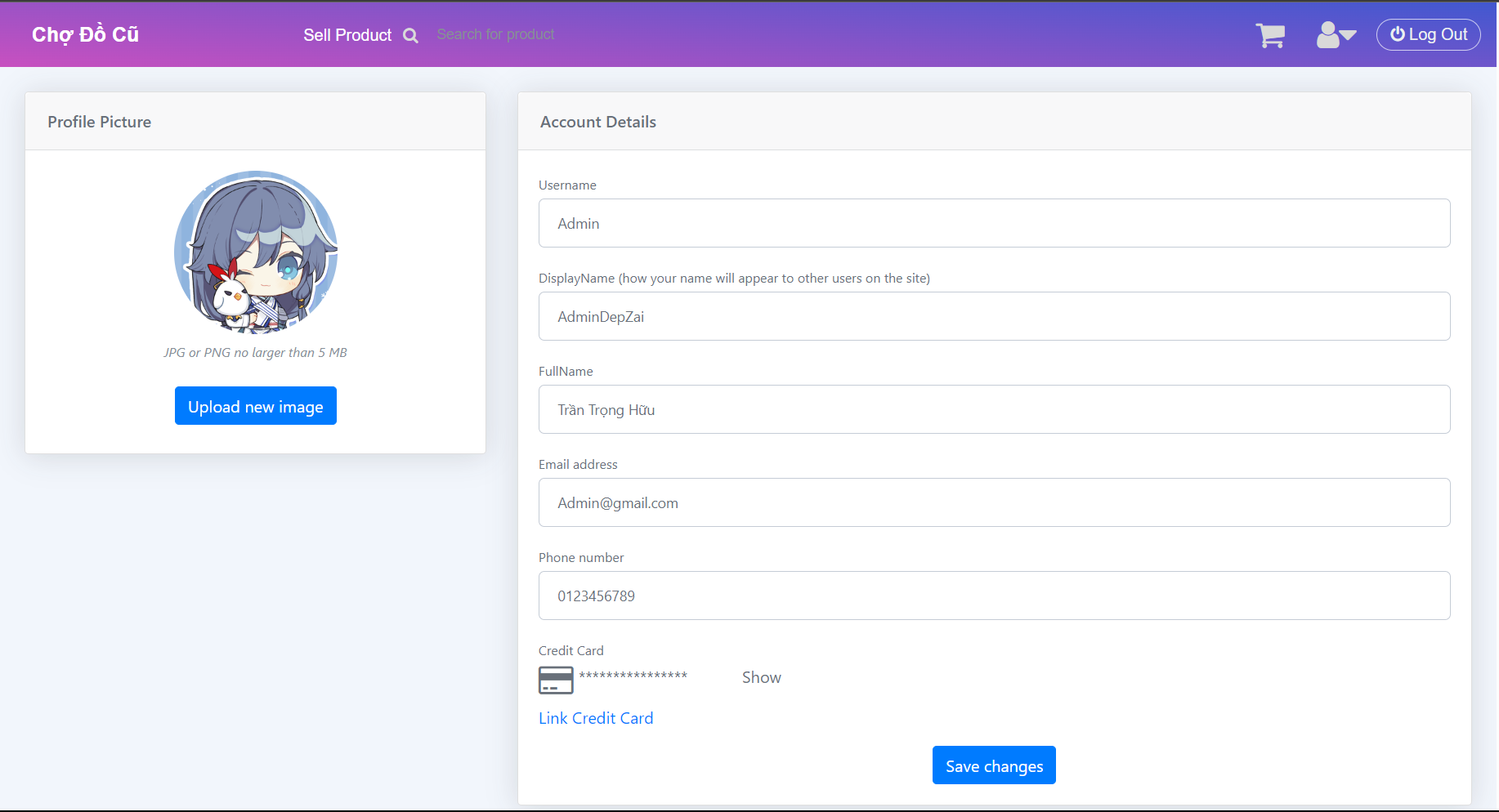The image size is (1499, 812).
Task: Select the Email address field
Action: pyautogui.click(x=994, y=502)
